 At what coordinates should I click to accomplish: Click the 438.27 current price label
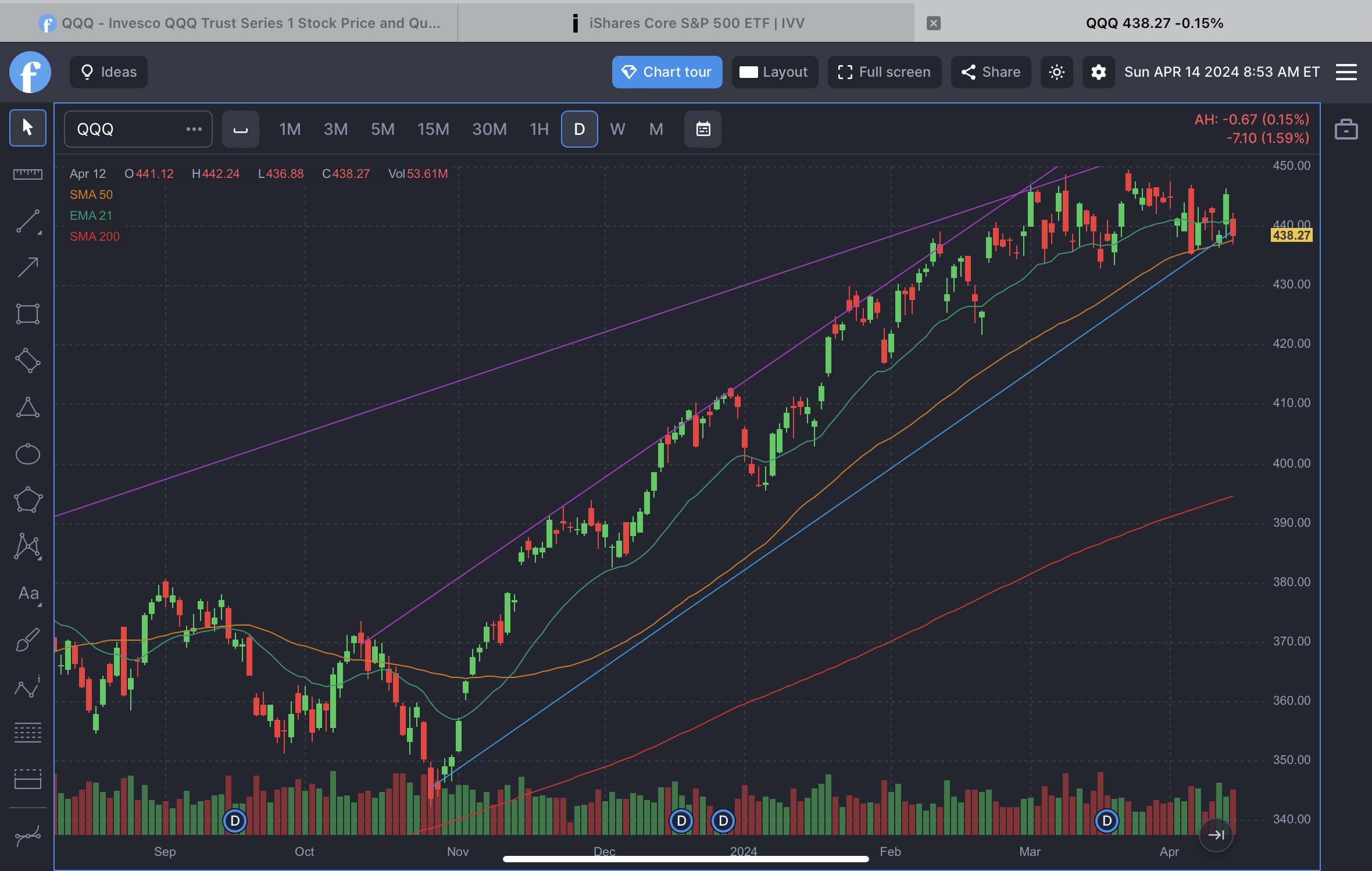click(1291, 235)
